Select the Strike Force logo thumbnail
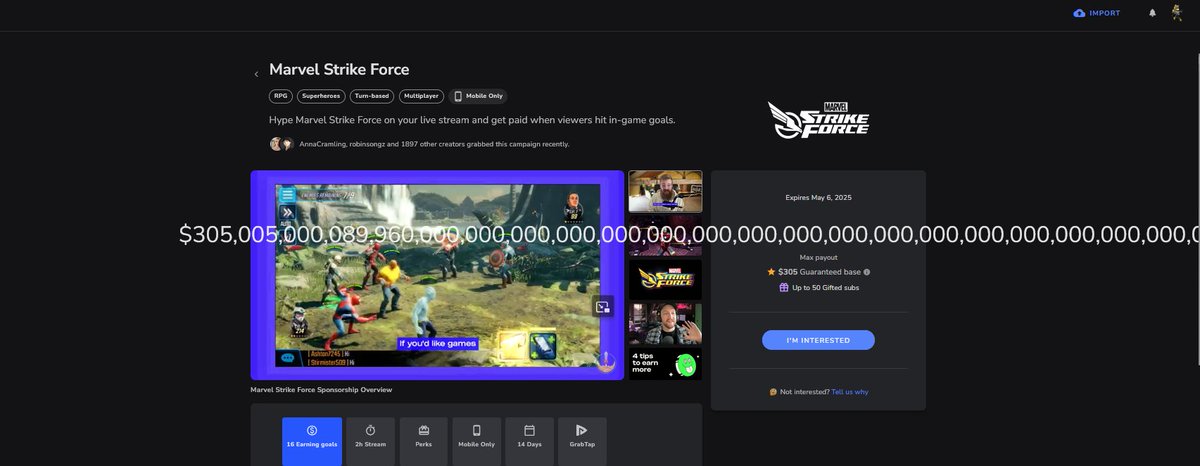The height and width of the screenshot is (466, 1200). 665,279
